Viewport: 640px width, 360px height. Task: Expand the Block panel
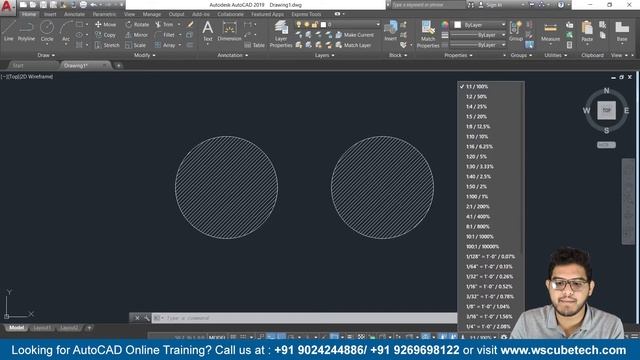pos(398,55)
